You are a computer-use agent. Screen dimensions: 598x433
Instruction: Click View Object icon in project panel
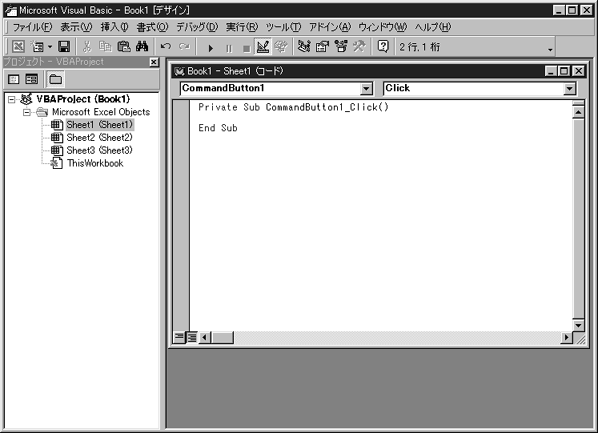32,79
